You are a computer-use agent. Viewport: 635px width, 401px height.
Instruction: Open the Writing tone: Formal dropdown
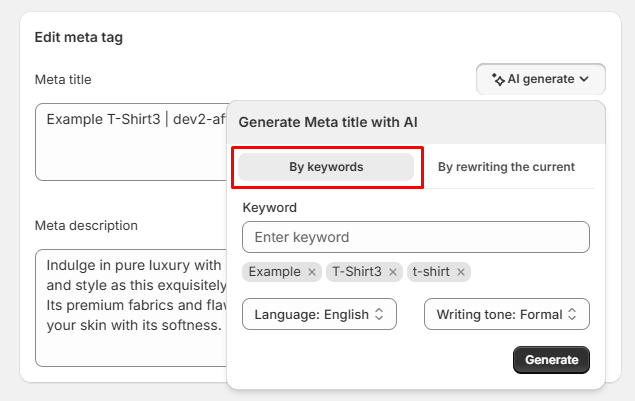click(x=506, y=314)
